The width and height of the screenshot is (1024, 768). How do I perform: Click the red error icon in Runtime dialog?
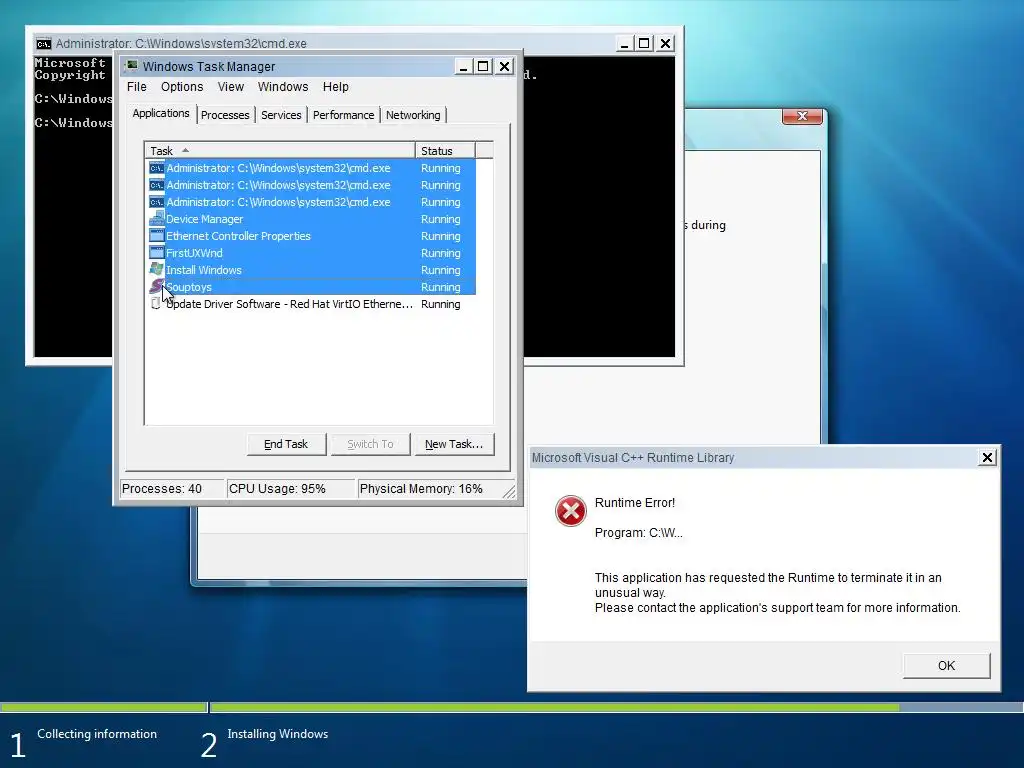[x=570, y=510]
